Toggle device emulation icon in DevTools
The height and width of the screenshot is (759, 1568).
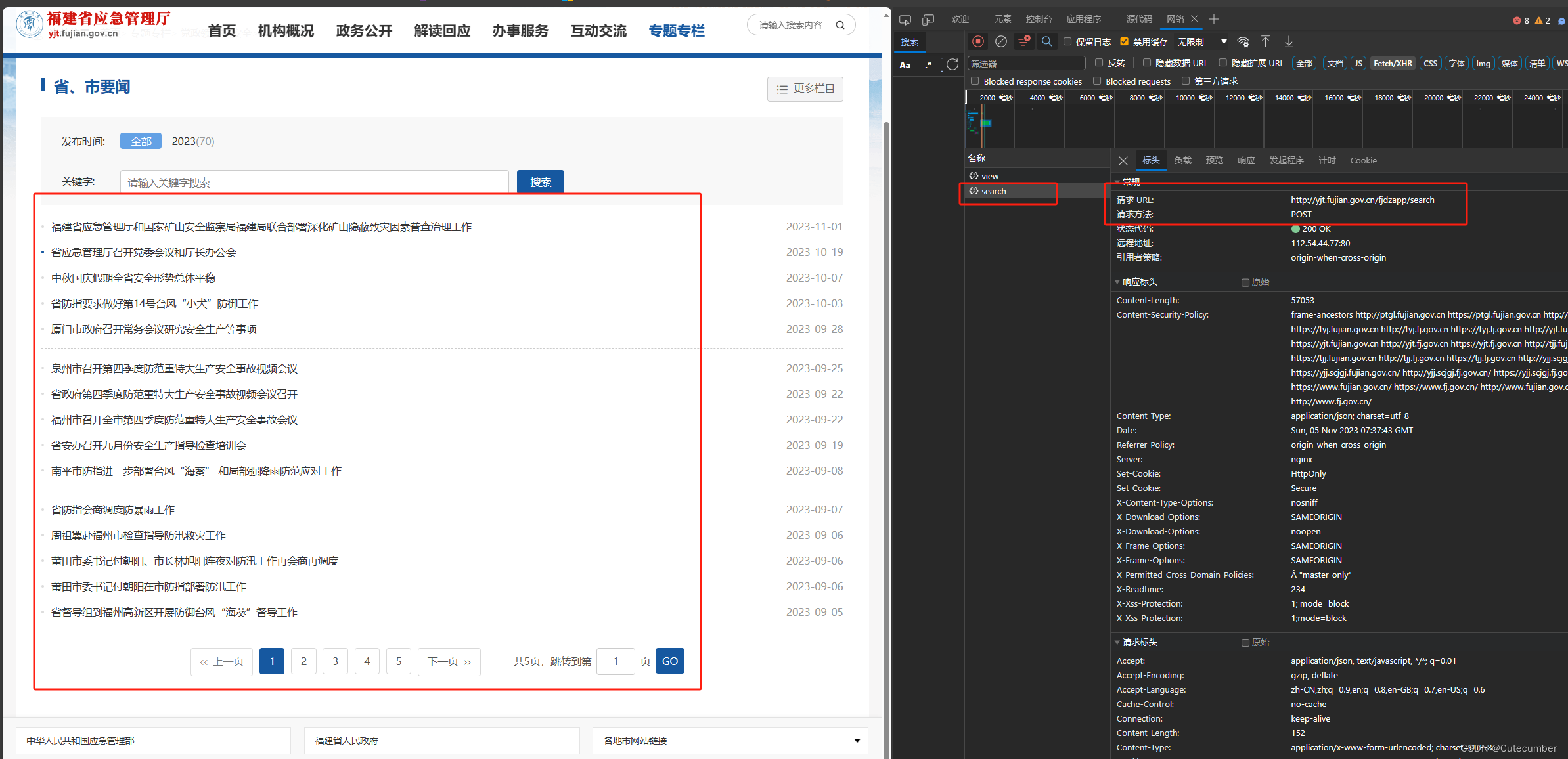click(x=928, y=20)
